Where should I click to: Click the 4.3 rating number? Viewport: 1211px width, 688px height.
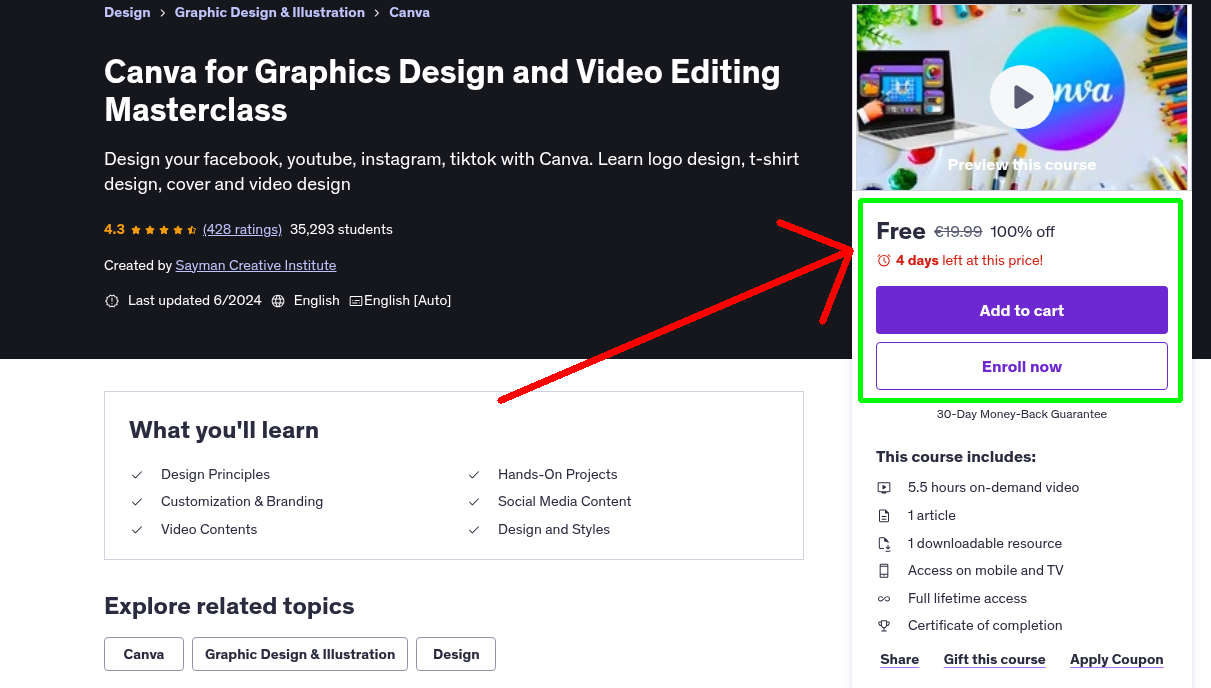[x=114, y=229]
